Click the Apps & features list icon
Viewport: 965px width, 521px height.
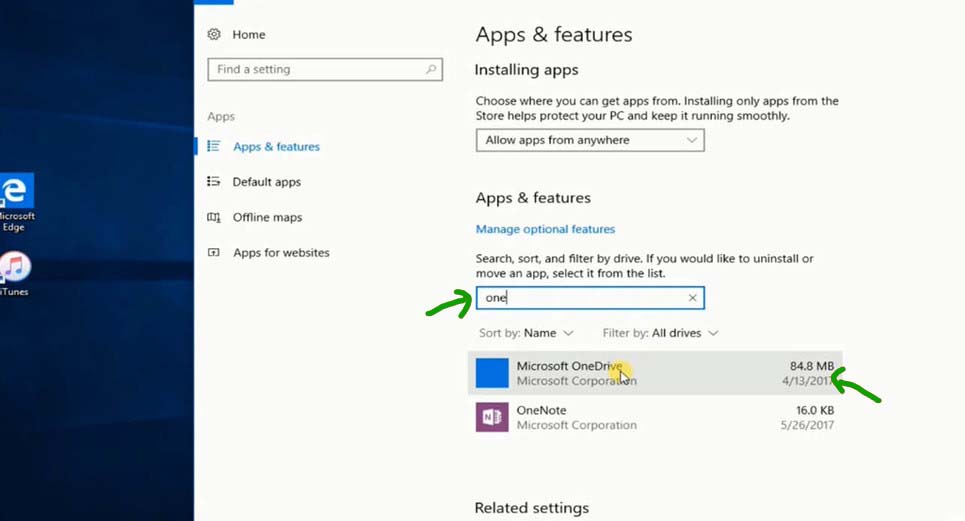click(214, 146)
